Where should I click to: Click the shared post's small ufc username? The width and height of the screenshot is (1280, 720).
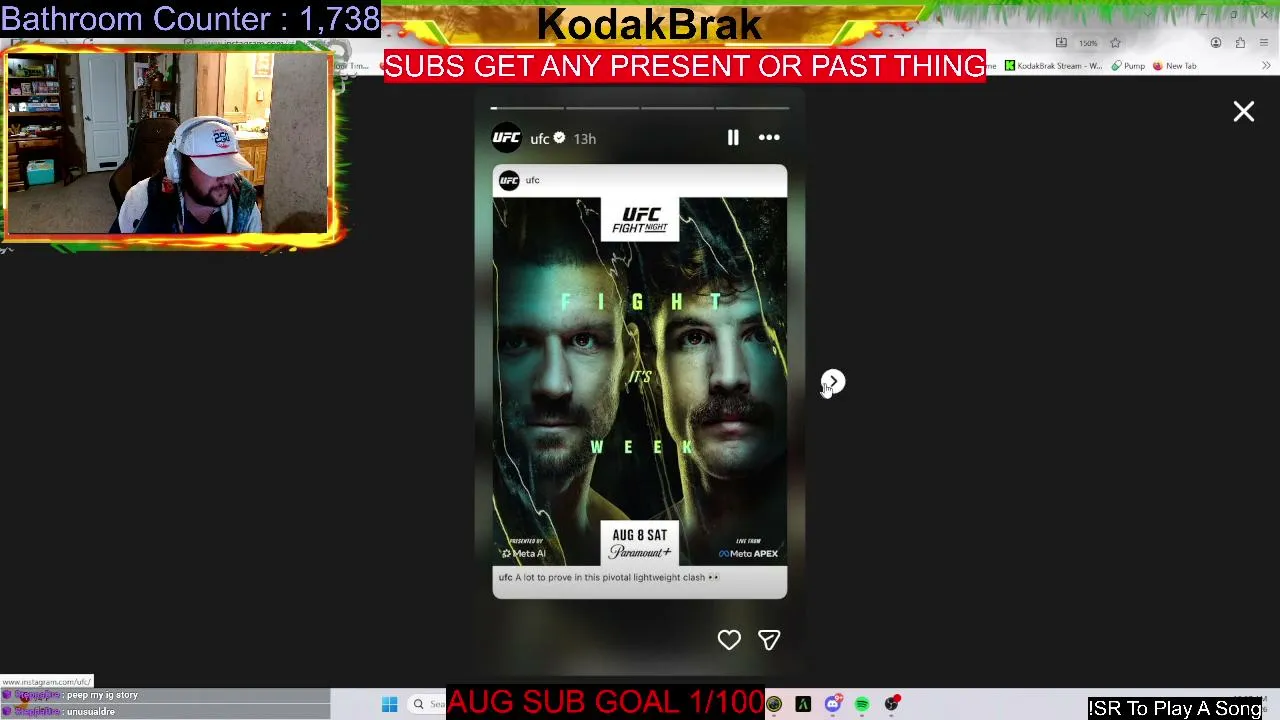[533, 181]
